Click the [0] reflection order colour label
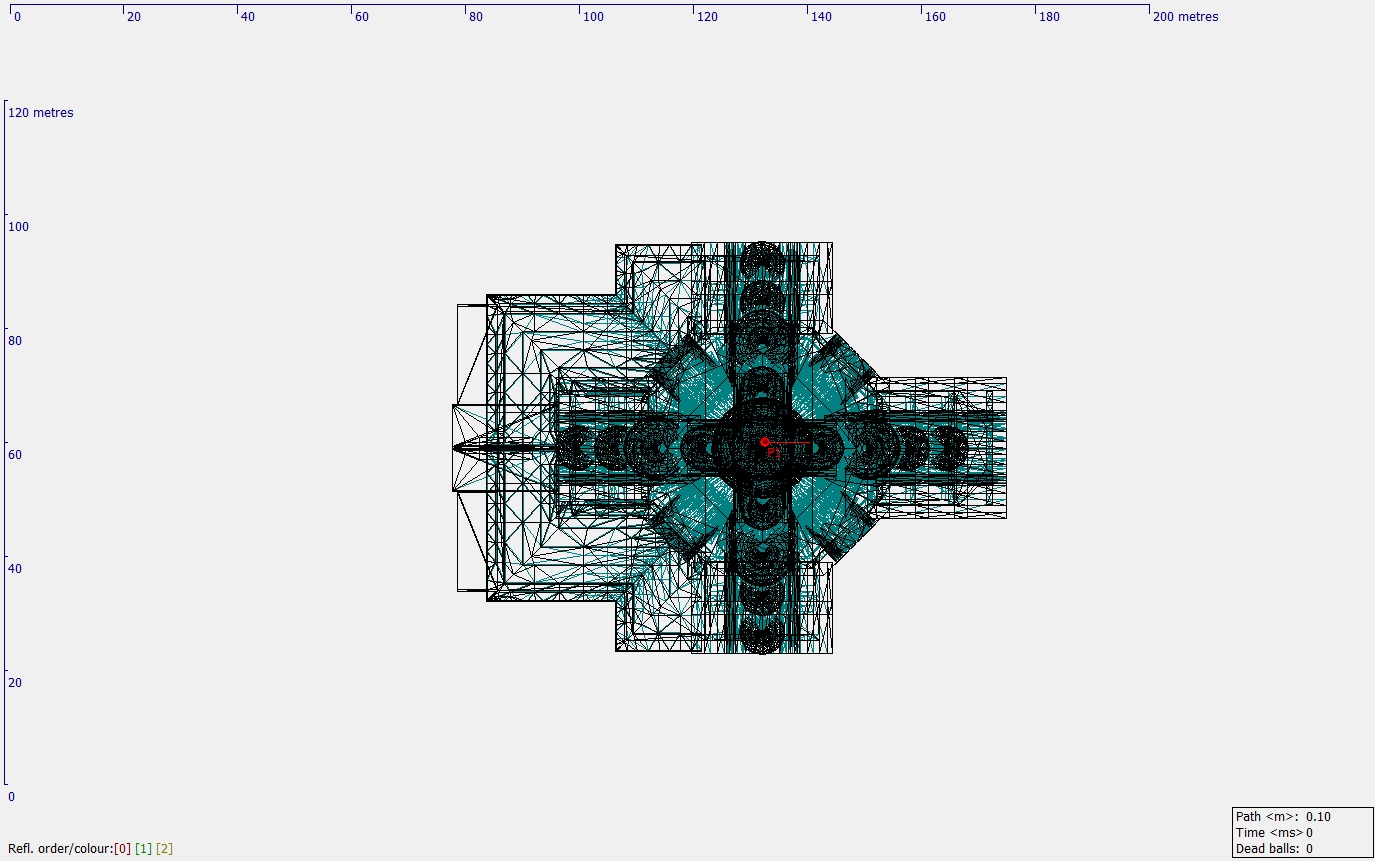The height and width of the screenshot is (861, 1375). coord(122,849)
